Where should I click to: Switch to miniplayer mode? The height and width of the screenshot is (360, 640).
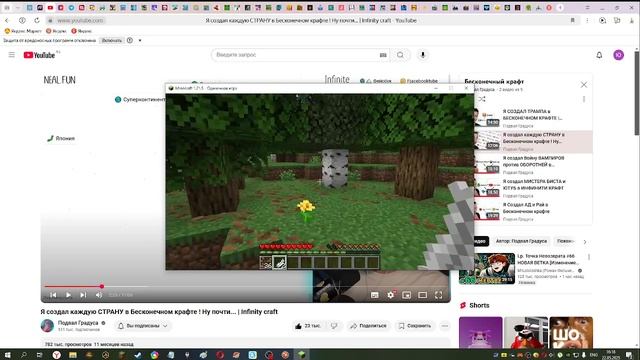(x=407, y=295)
